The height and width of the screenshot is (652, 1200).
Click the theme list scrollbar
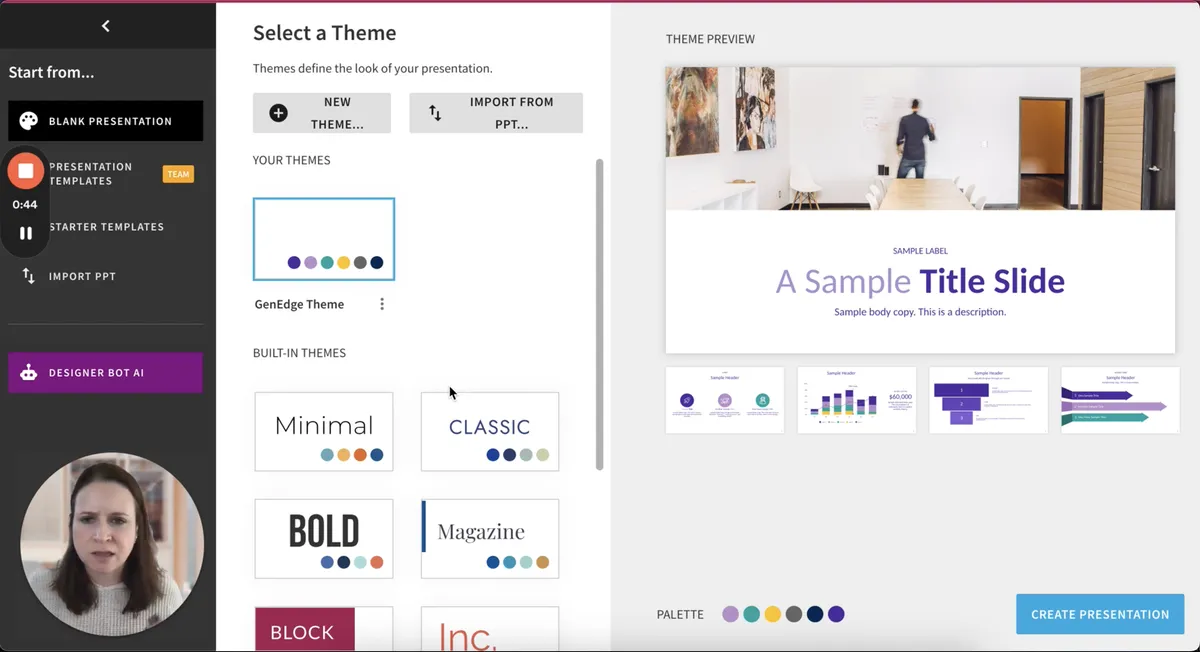click(x=600, y=314)
